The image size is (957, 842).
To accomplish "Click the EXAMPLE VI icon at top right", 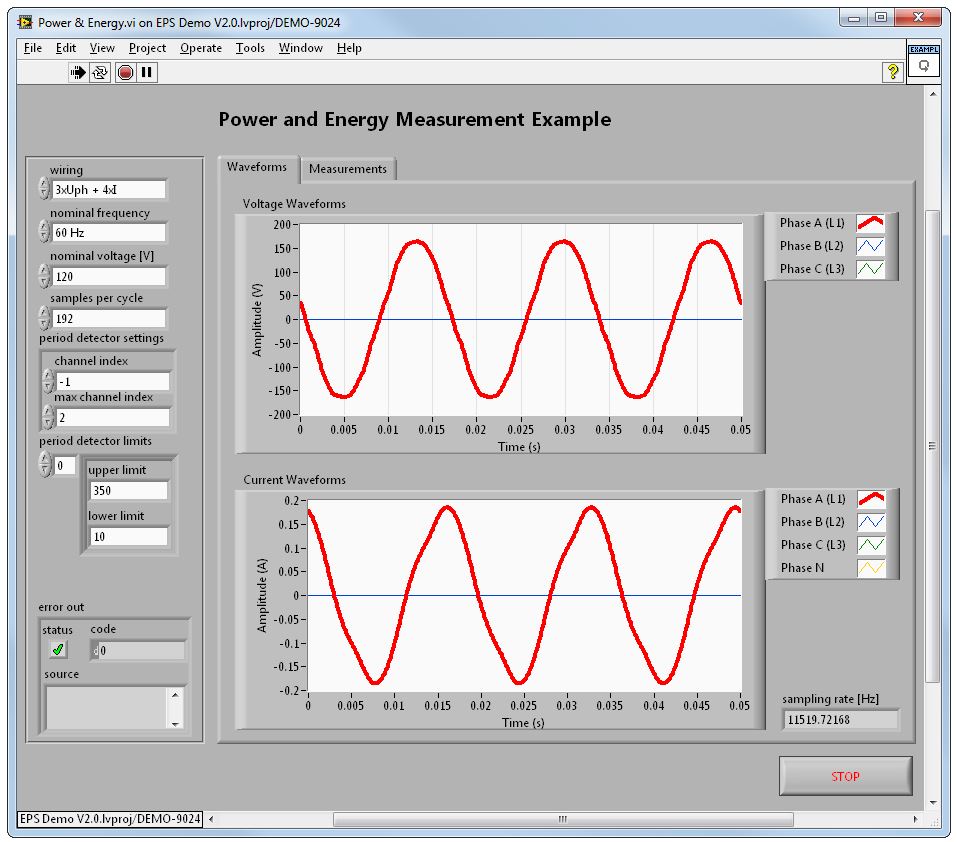I will coord(922,62).
